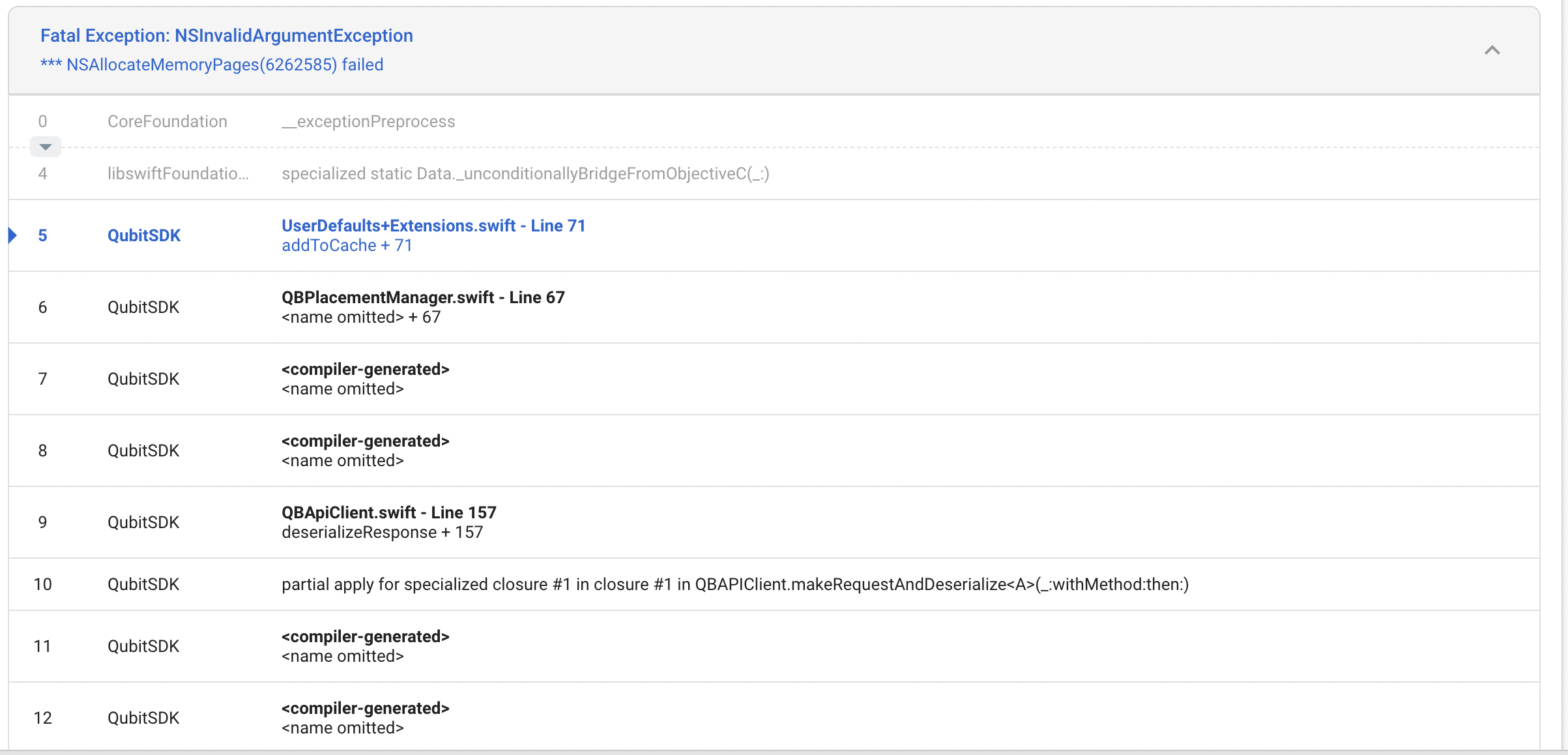1568x755 pixels.
Task: Select frame 10 partial apply closure row
Action: click(x=774, y=584)
